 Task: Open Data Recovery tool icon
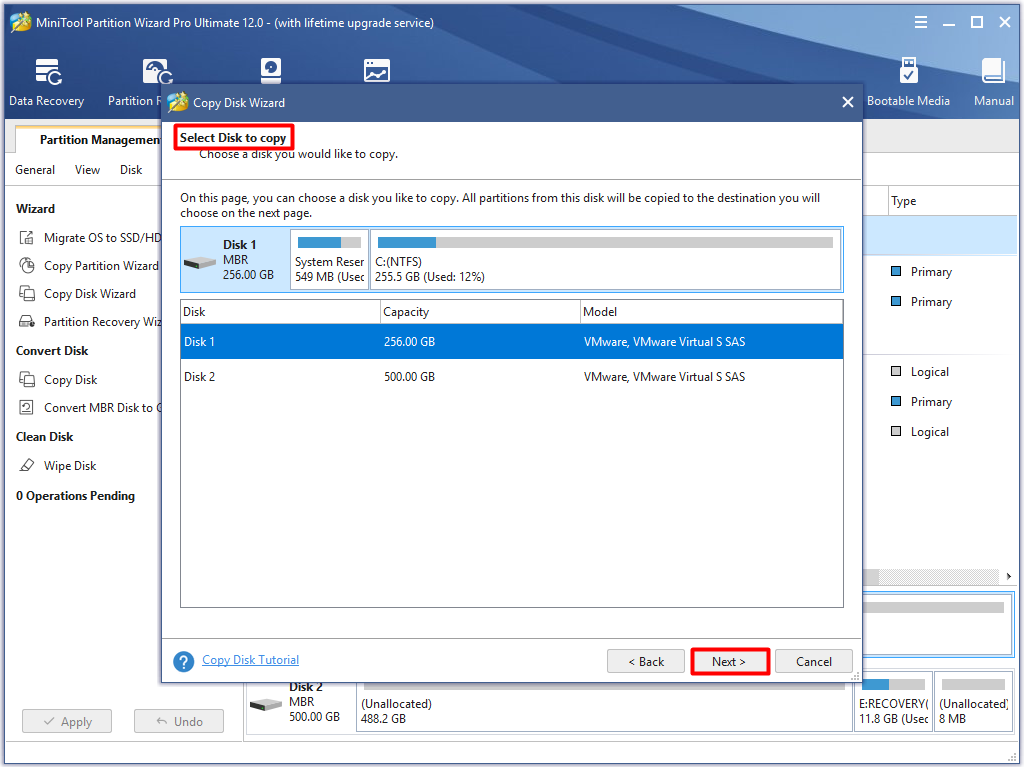coord(48,72)
